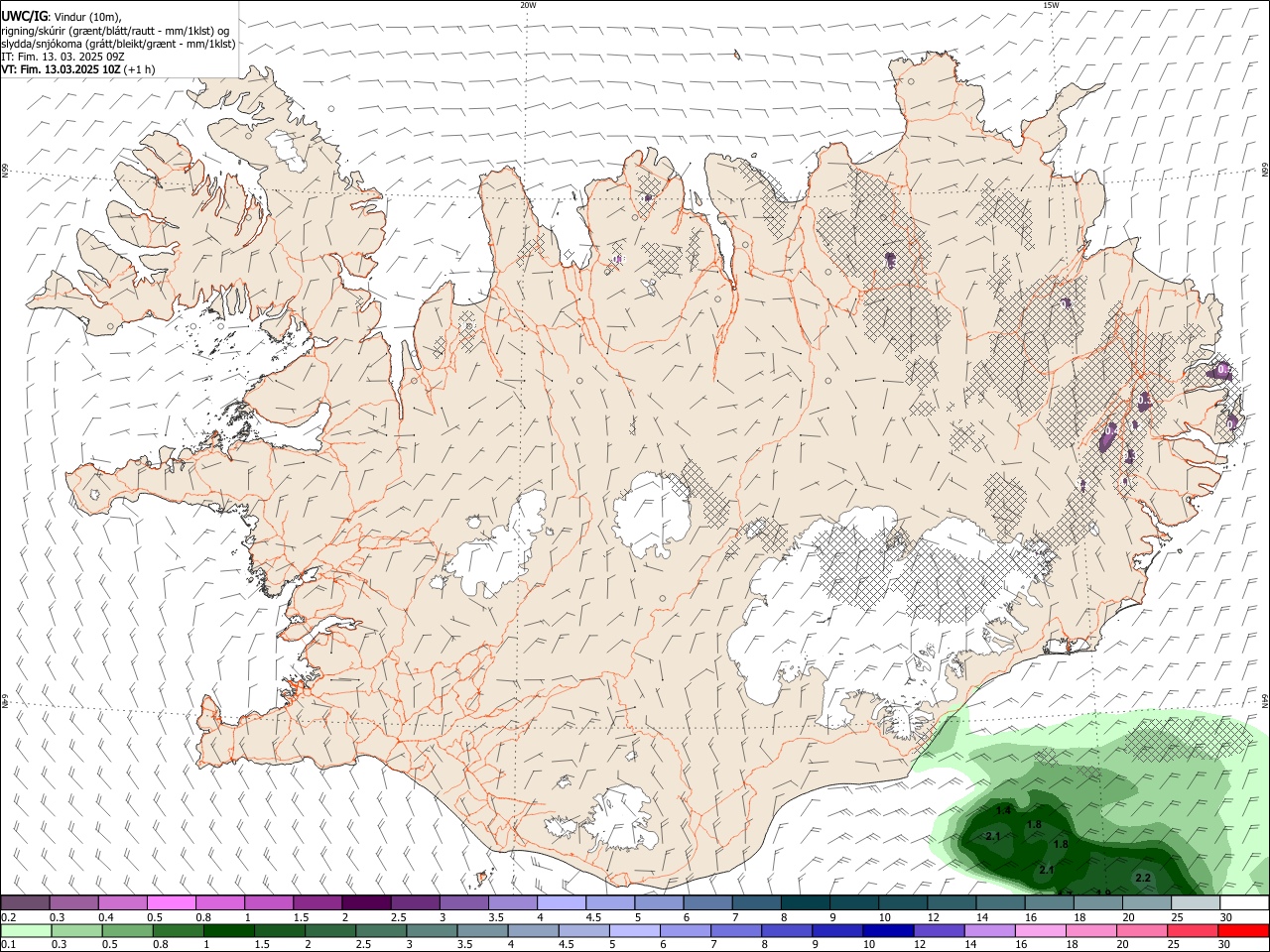Click the "15W" longitude label
The width and height of the screenshot is (1270, 952).
[x=1051, y=5]
